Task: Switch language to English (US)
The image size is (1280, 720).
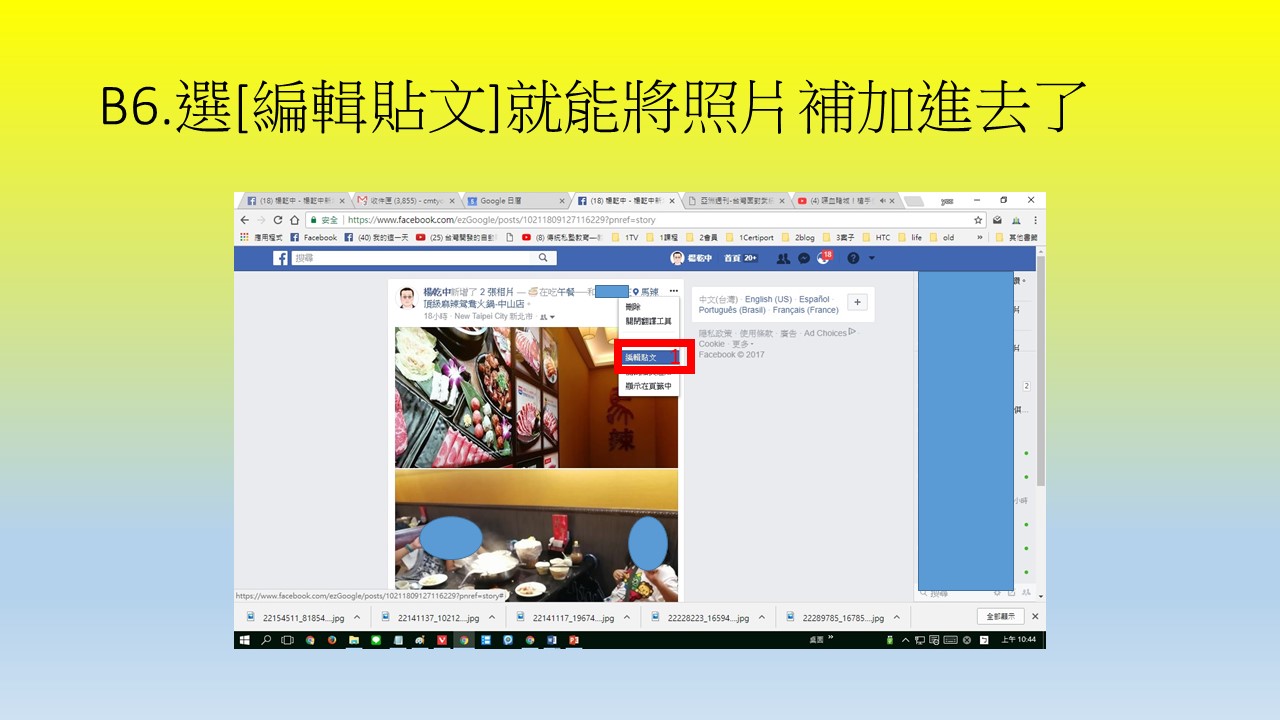Action: coord(768,299)
